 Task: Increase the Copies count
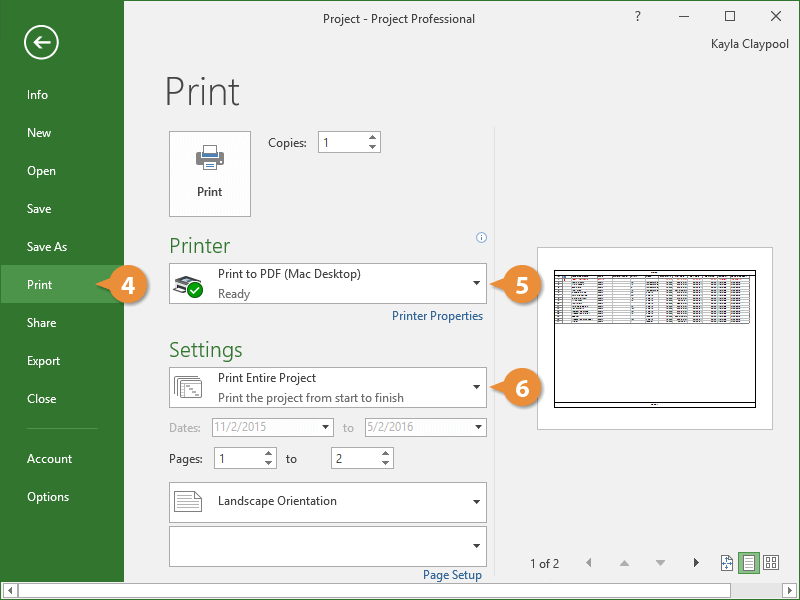click(373, 138)
